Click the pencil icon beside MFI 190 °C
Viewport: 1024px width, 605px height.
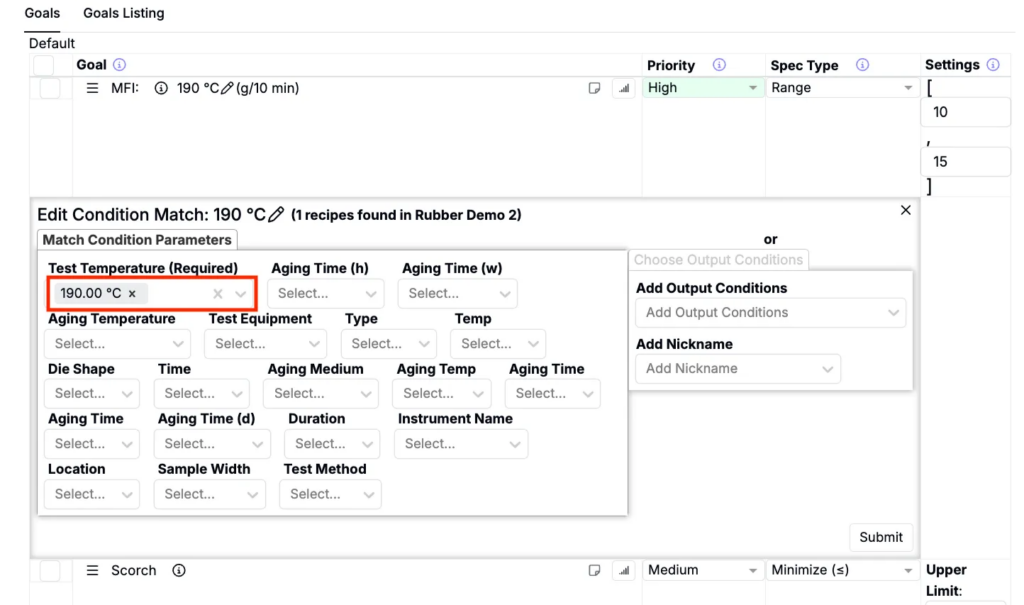[x=227, y=88]
